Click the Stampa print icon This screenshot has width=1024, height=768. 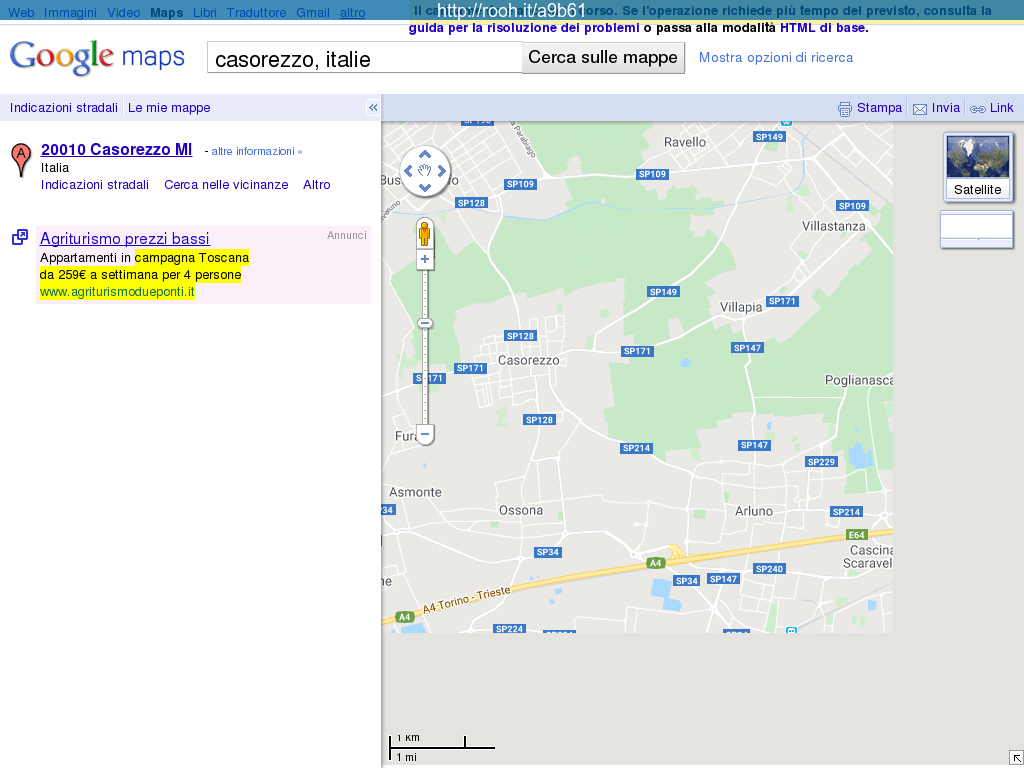coord(845,109)
